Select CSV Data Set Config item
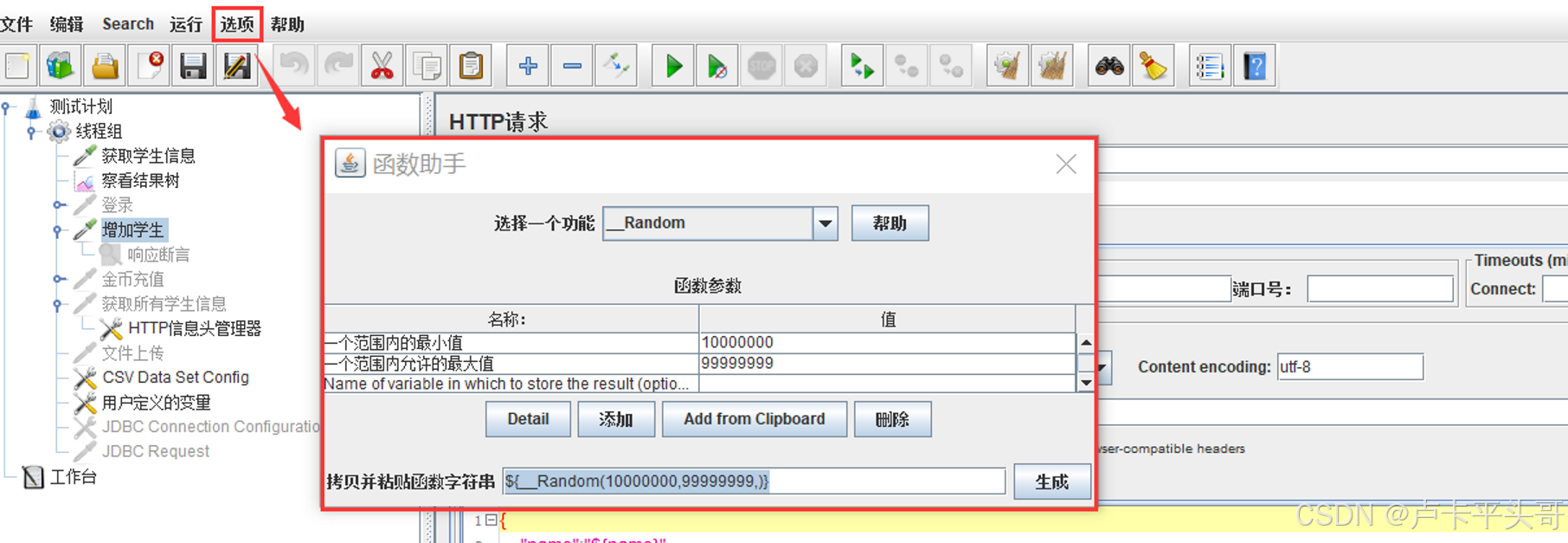 pyautogui.click(x=176, y=378)
